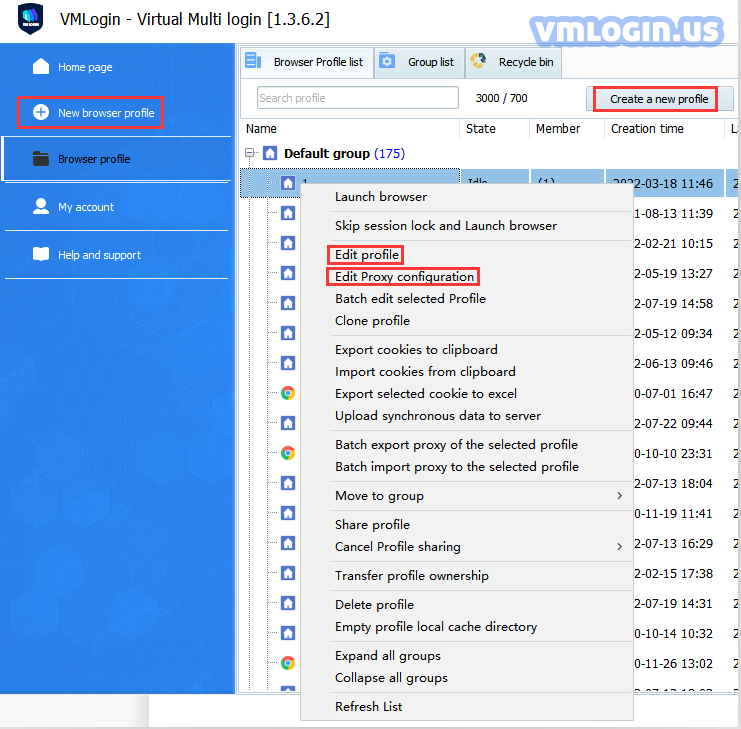This screenshot has width=741, height=729.
Task: Select Transfer profile ownership
Action: [x=467, y=575]
